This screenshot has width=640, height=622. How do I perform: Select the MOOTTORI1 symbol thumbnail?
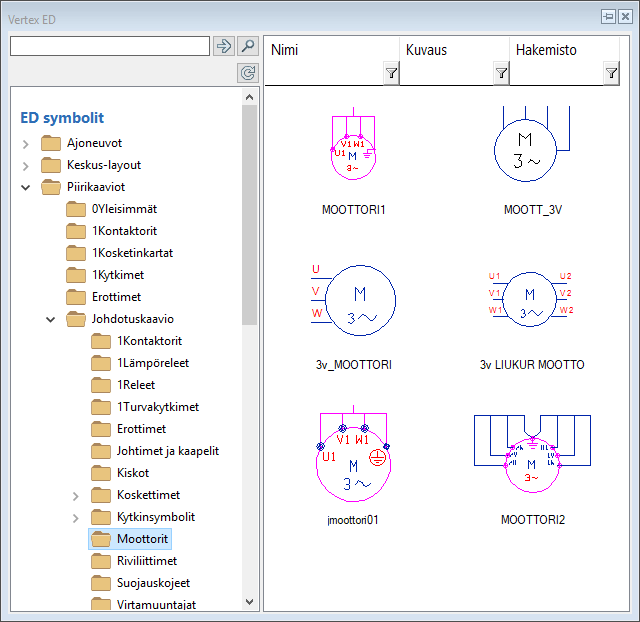(353, 150)
